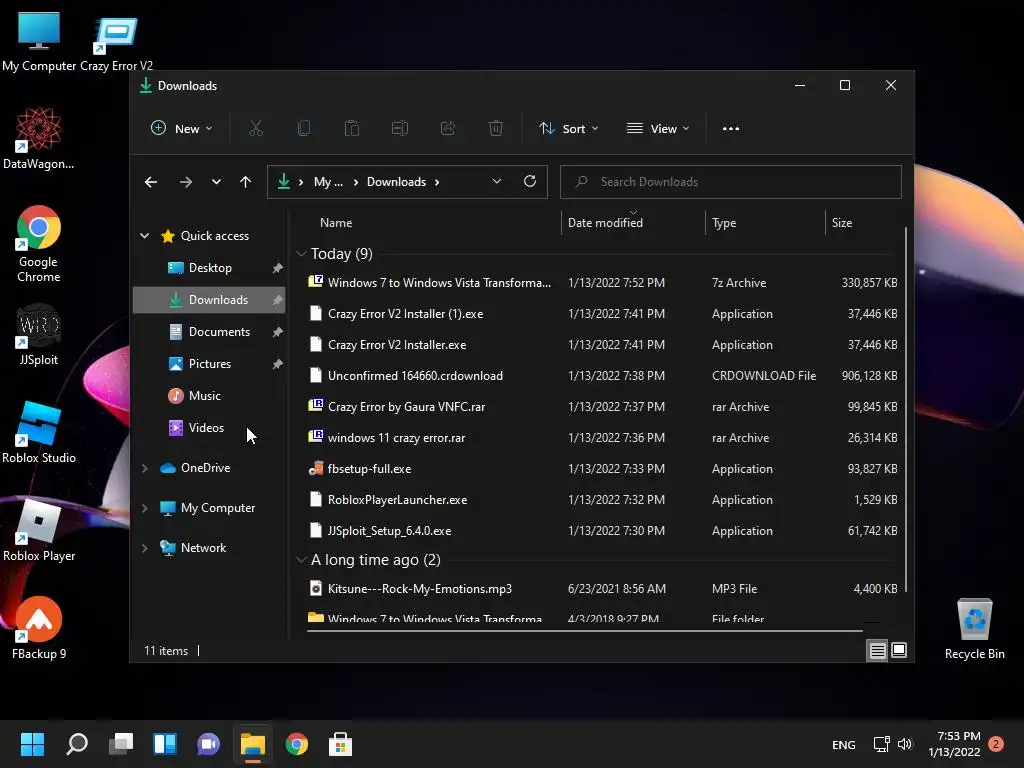Open Widgets from taskbar
The width and height of the screenshot is (1024, 768).
[x=165, y=744]
